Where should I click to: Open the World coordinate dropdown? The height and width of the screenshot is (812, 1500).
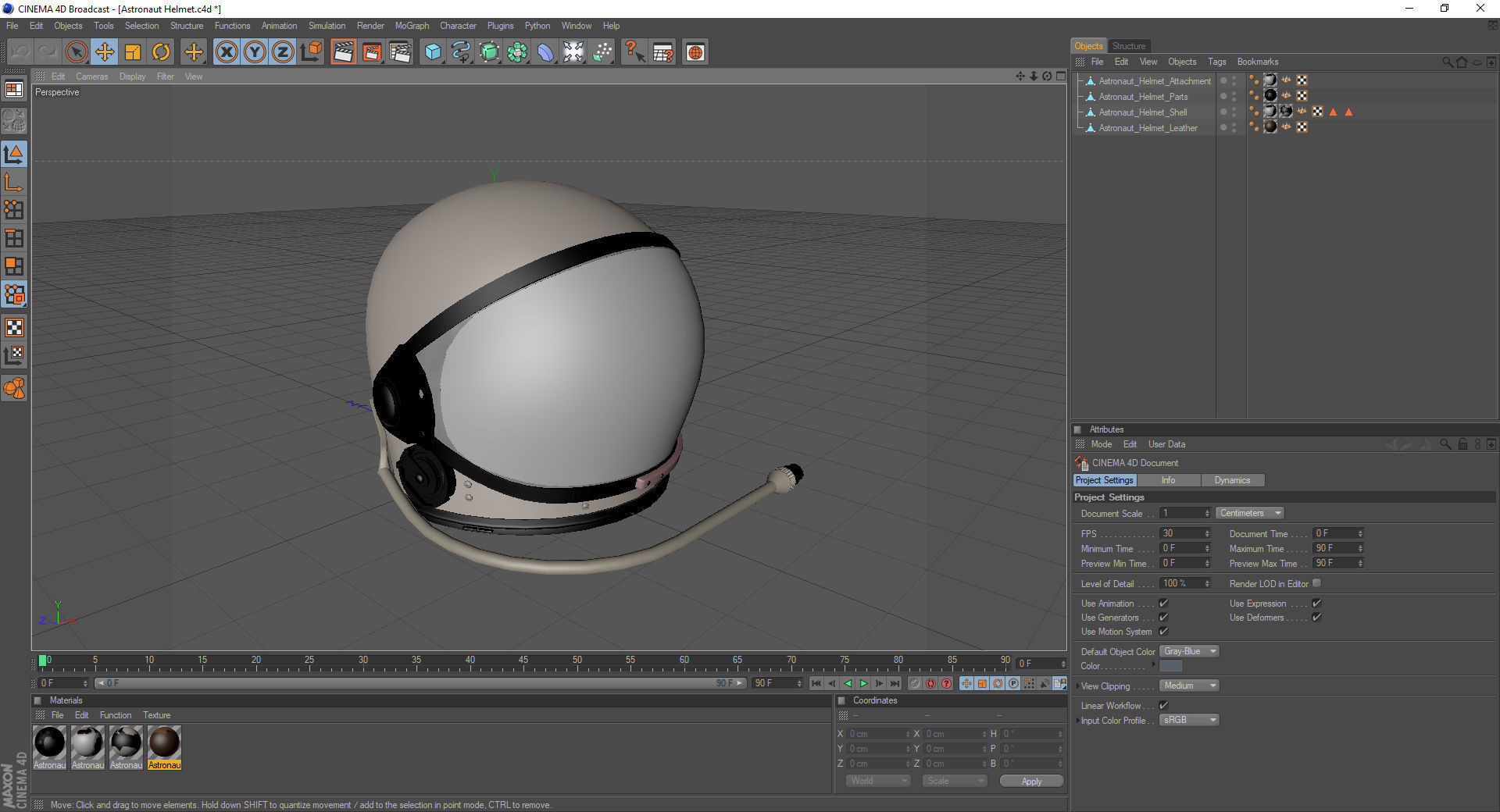click(x=878, y=781)
